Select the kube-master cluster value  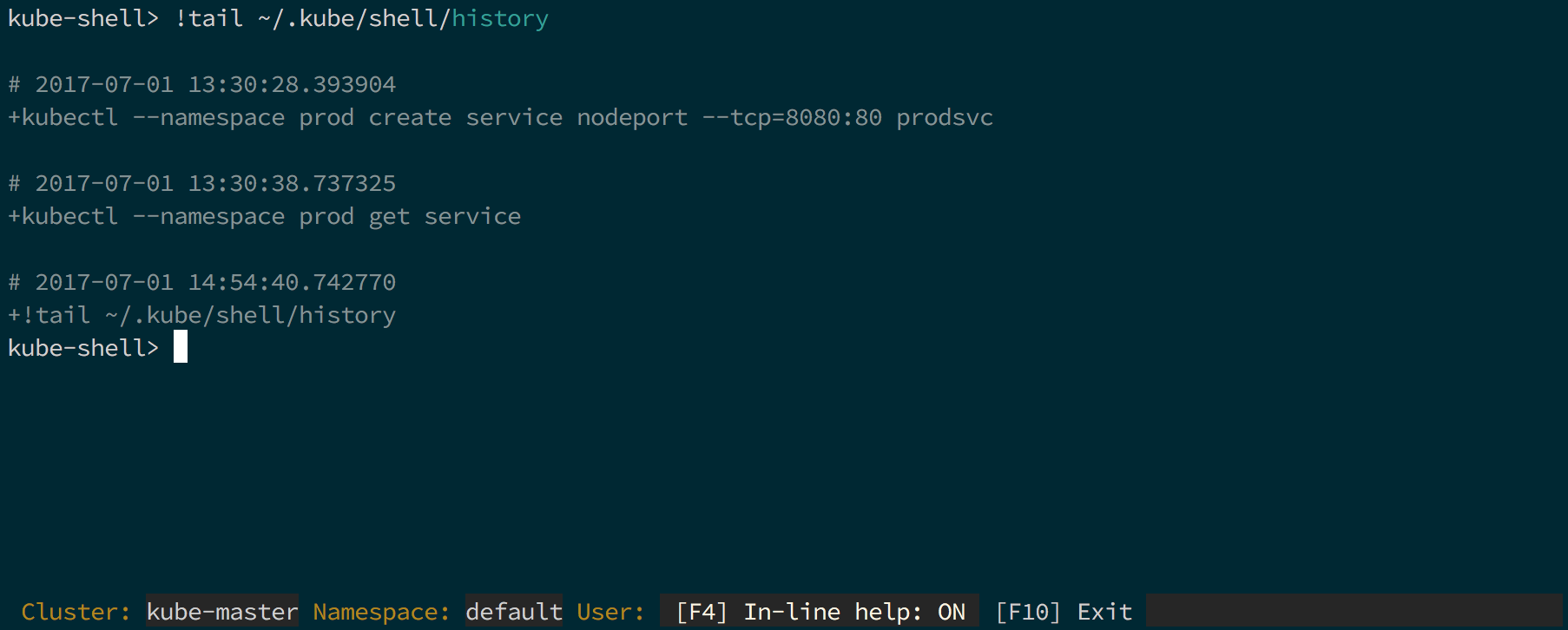pos(222,612)
